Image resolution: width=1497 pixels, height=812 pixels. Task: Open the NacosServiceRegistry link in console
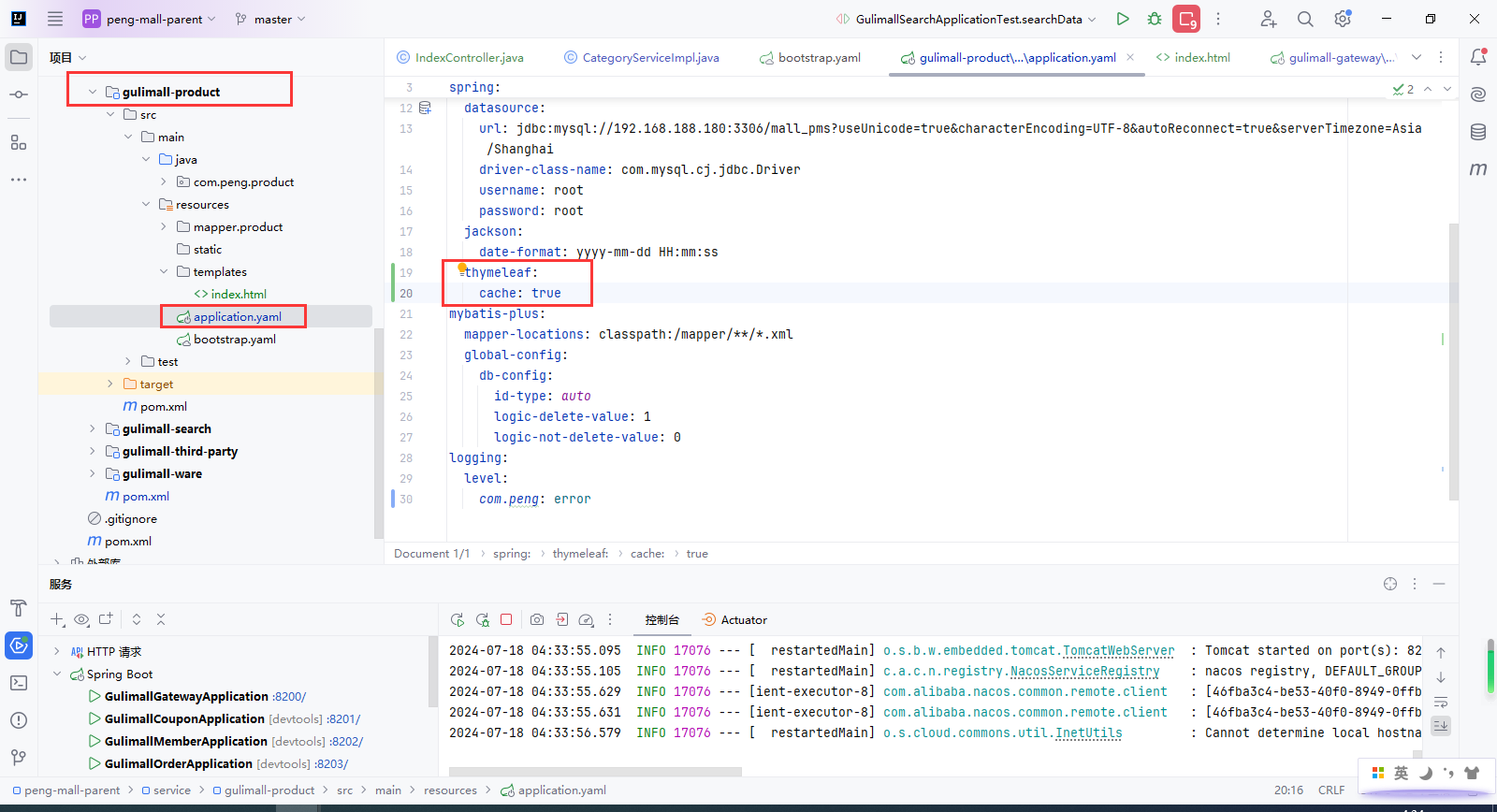tap(1084, 671)
